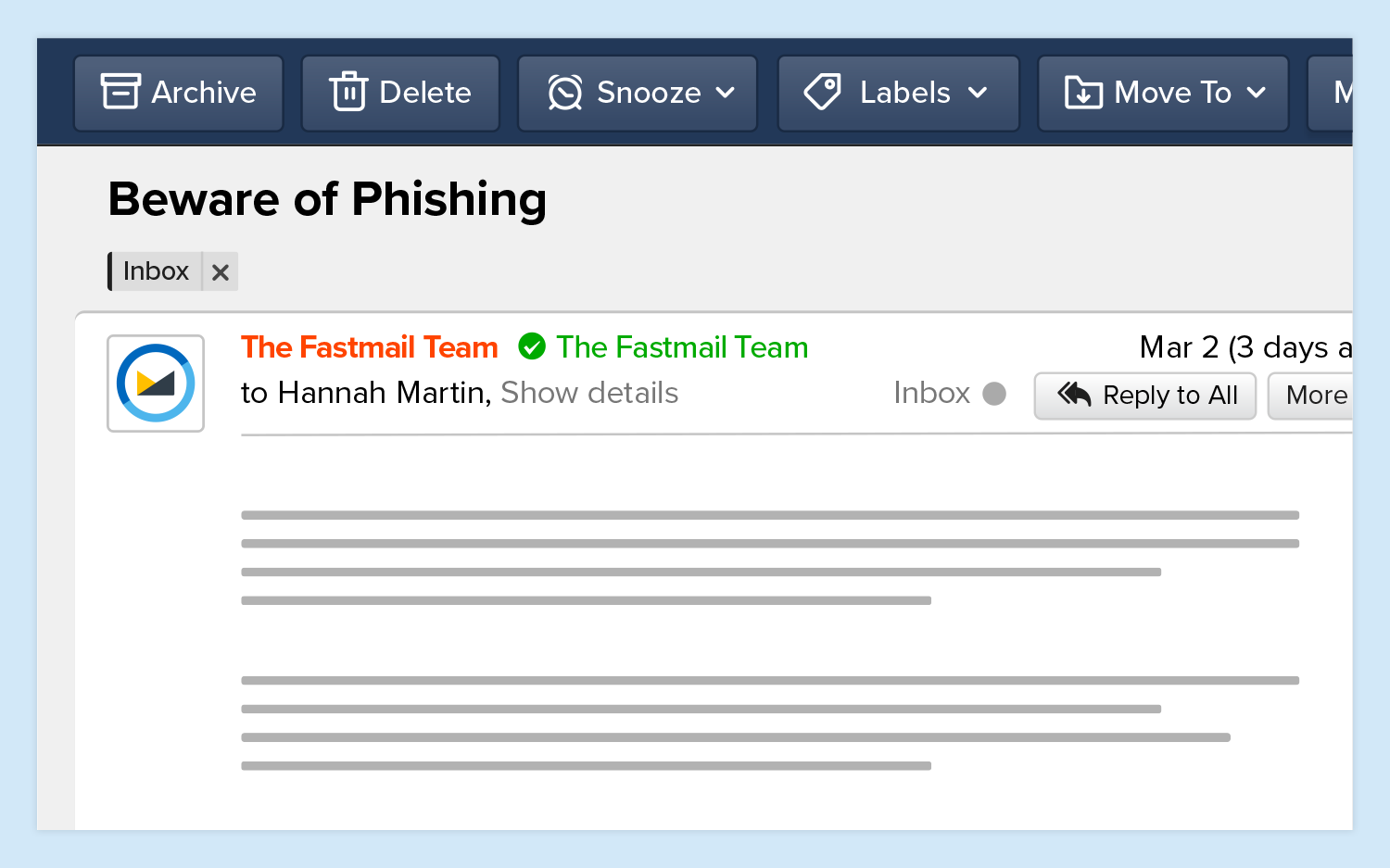Screen dimensions: 1390x868
Task: Click the Beware of Phishing subject heading
Action: [x=327, y=199]
